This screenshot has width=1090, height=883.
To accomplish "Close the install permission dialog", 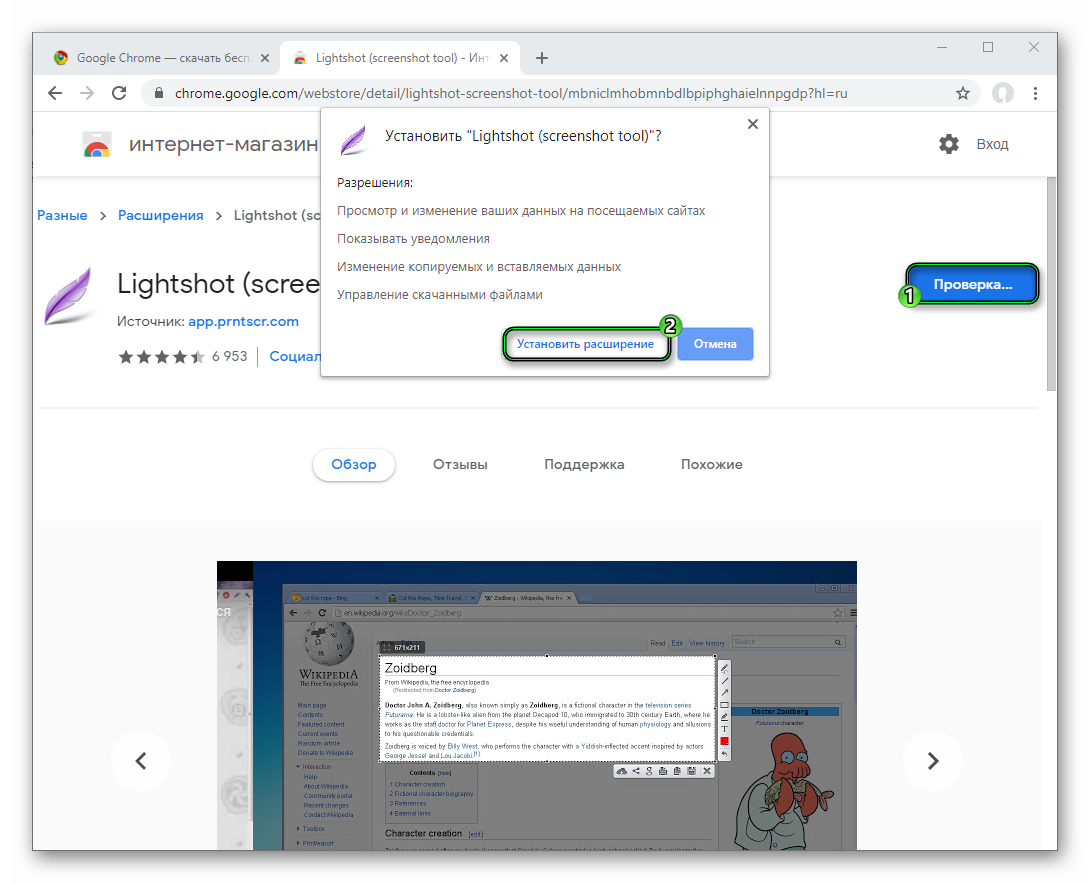I will (753, 124).
